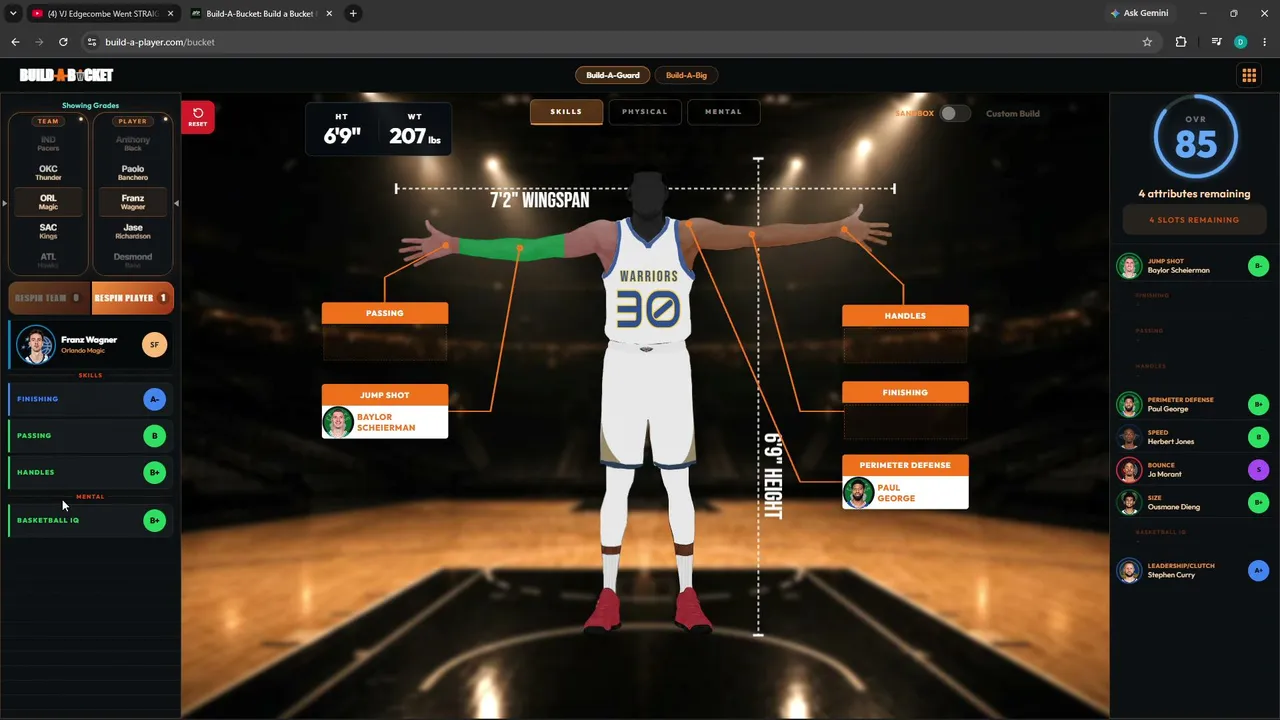1280x720 pixels.
Task: Click the red Reset icon button
Action: 198,117
